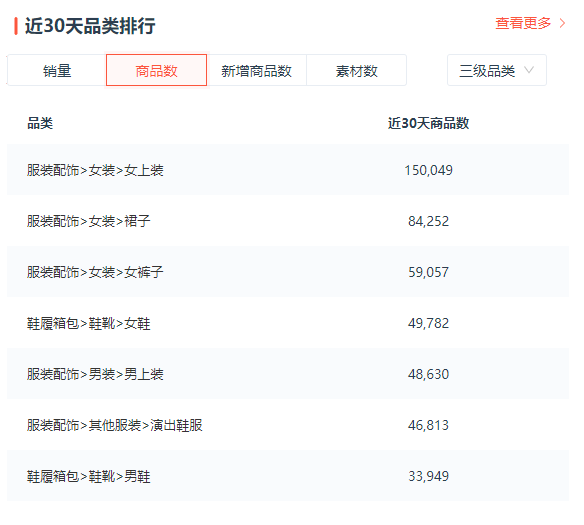Select the 女上装 category row
584x525 pixels.
coord(288,170)
